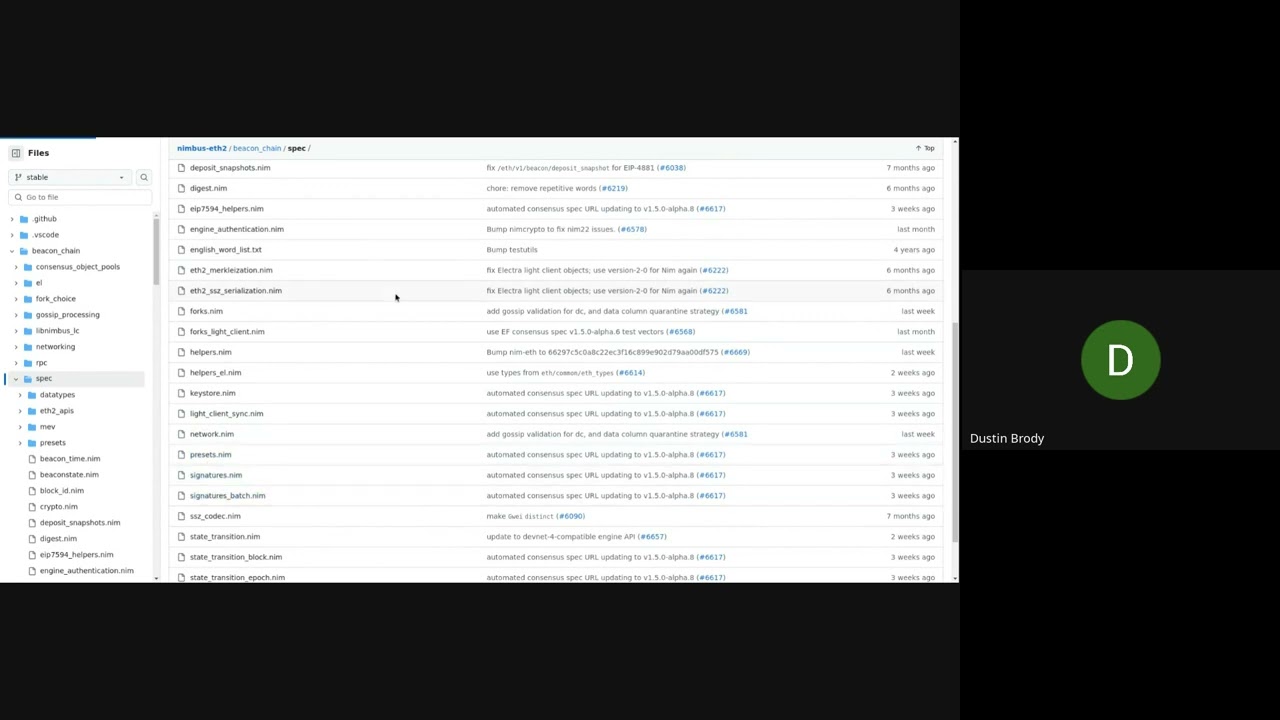Expand the datatypes folder chevron
Screen dimensions: 1280x720
20,395
